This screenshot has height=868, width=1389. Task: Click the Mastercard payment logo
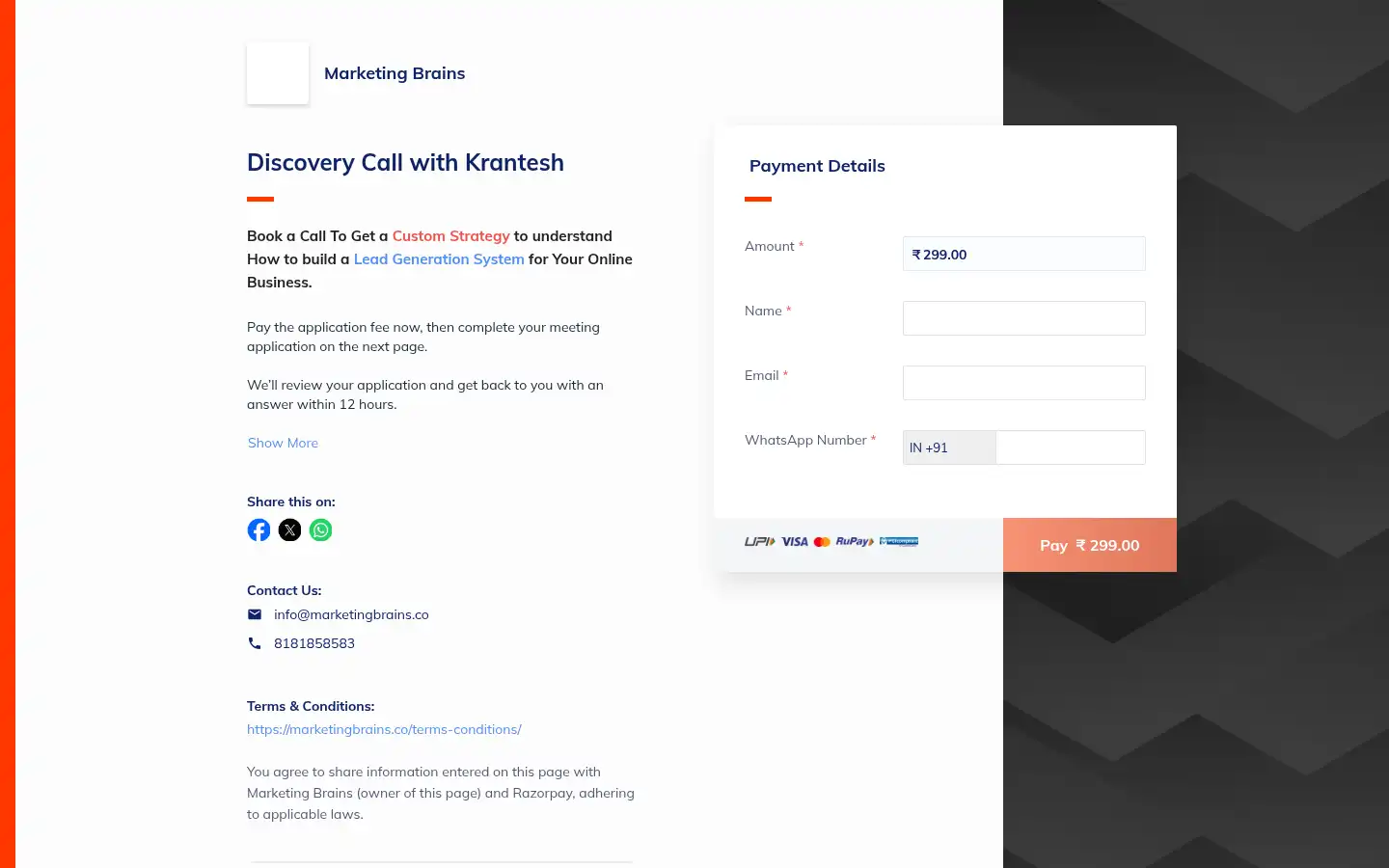[822, 542]
